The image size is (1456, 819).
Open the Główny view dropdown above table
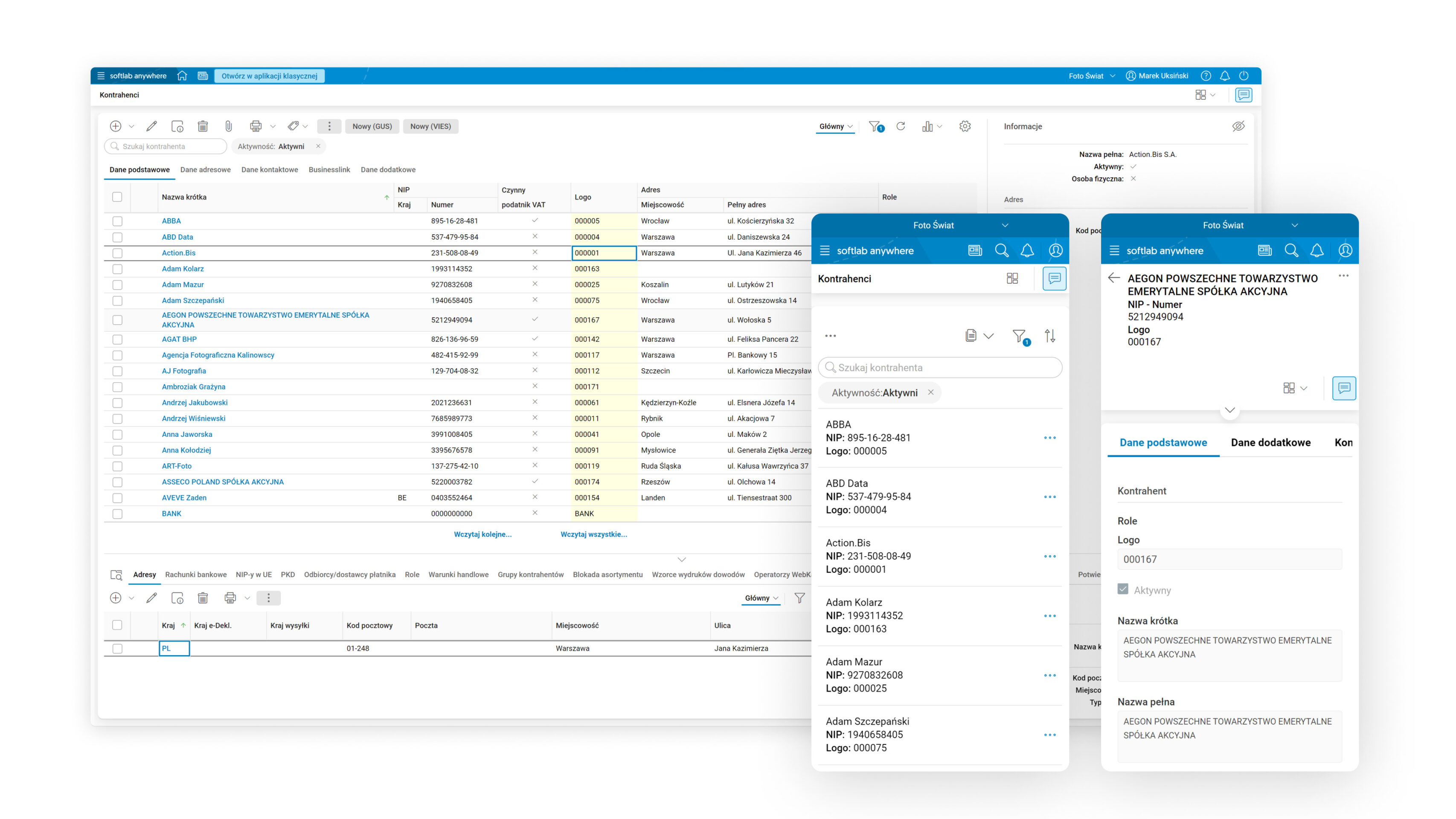point(835,126)
